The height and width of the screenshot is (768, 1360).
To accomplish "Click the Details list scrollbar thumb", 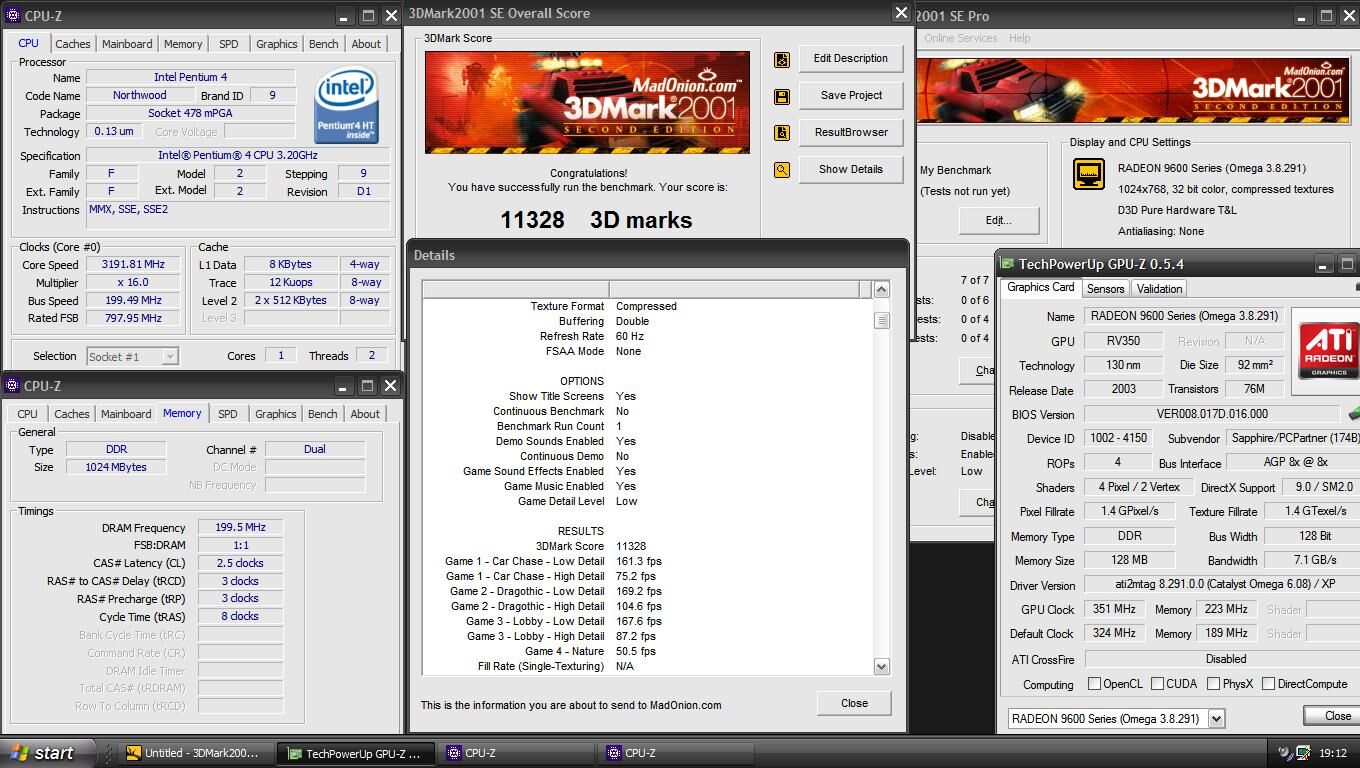I will [881, 320].
